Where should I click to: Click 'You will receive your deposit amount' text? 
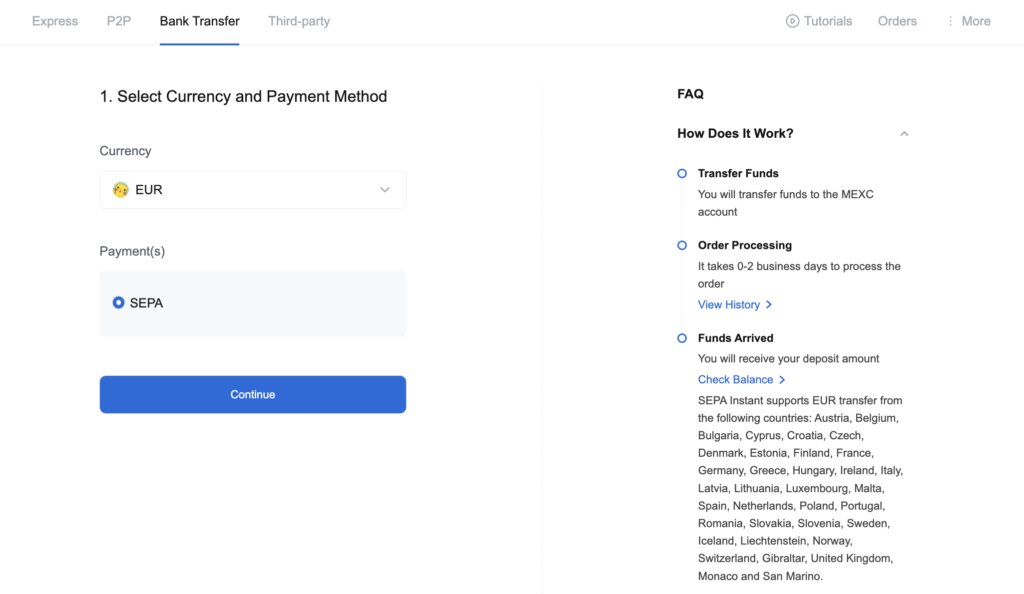pyautogui.click(x=788, y=358)
